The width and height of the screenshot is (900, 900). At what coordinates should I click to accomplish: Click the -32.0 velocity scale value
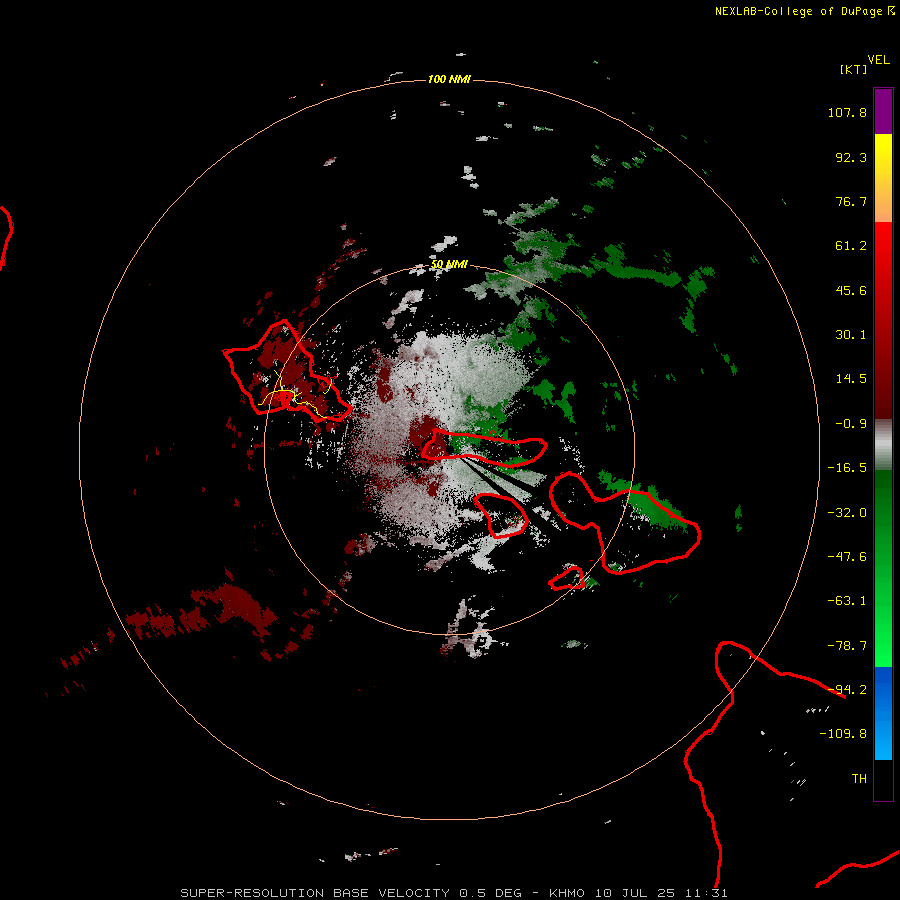tap(847, 513)
